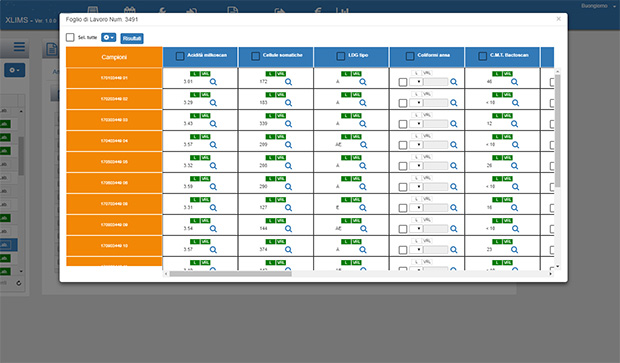Open magnifier next to acidità value 3.54
Image resolution: width=620 pixels, height=363 pixels.
[x=213, y=229]
